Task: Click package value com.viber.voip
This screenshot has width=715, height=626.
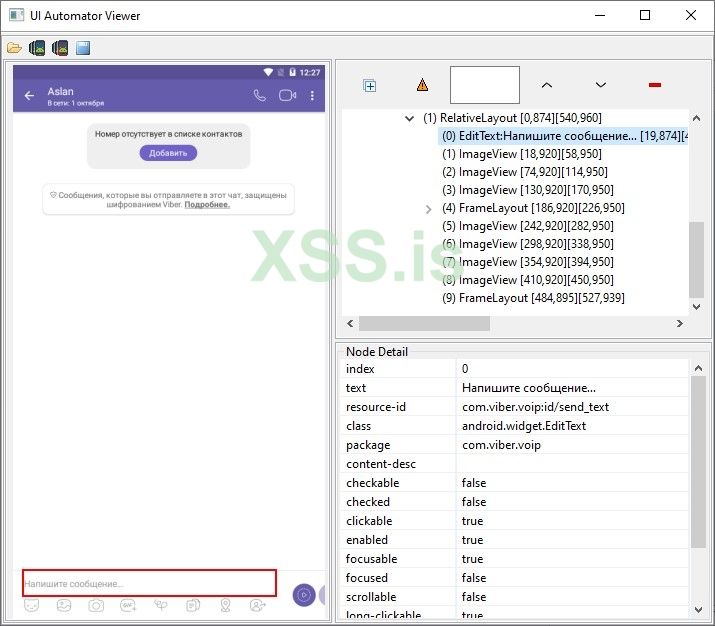Action: pyautogui.click(x=501, y=445)
